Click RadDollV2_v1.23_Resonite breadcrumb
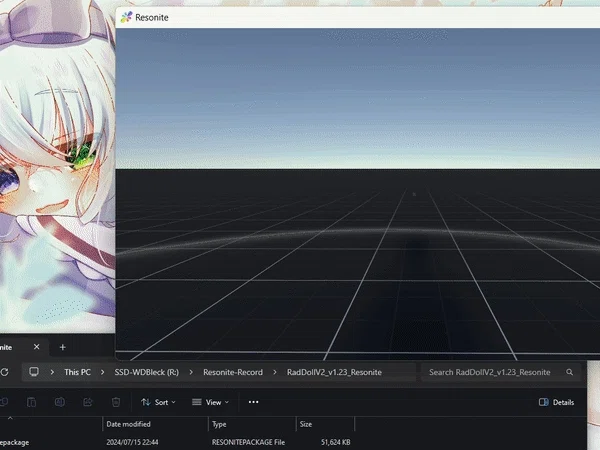 334,372
